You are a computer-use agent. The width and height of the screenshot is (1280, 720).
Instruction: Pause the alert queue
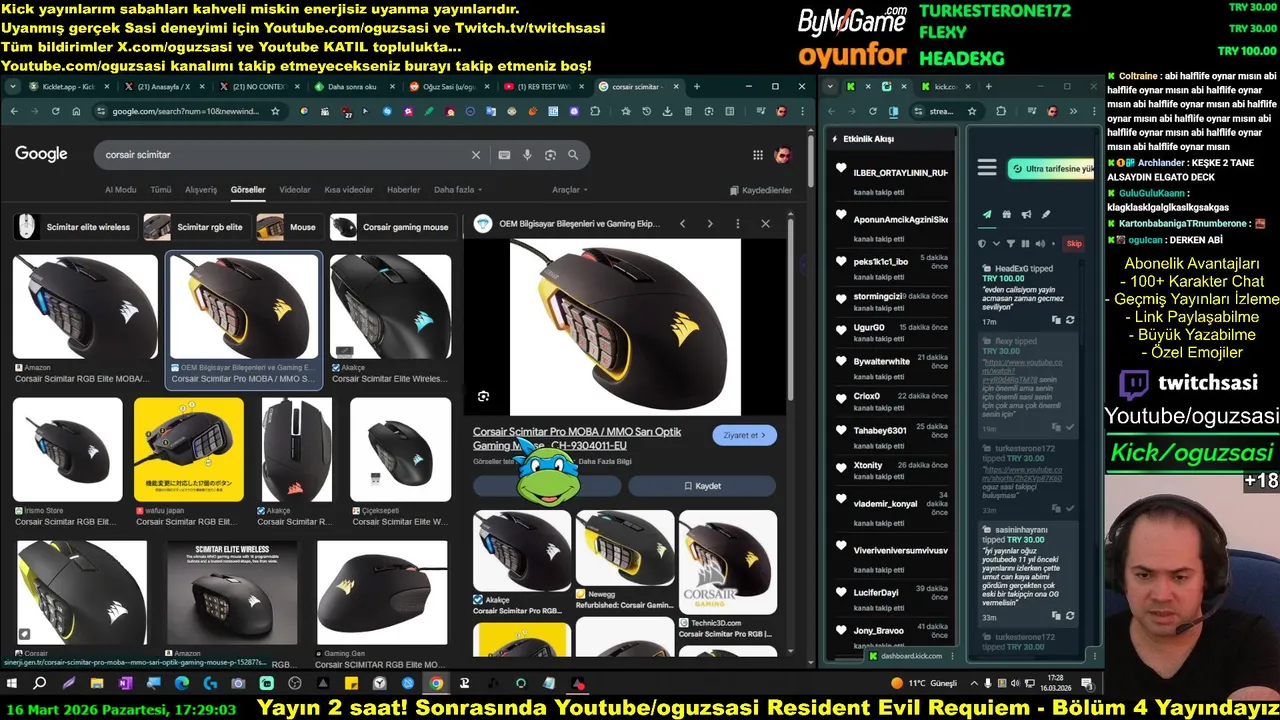(x=1025, y=243)
